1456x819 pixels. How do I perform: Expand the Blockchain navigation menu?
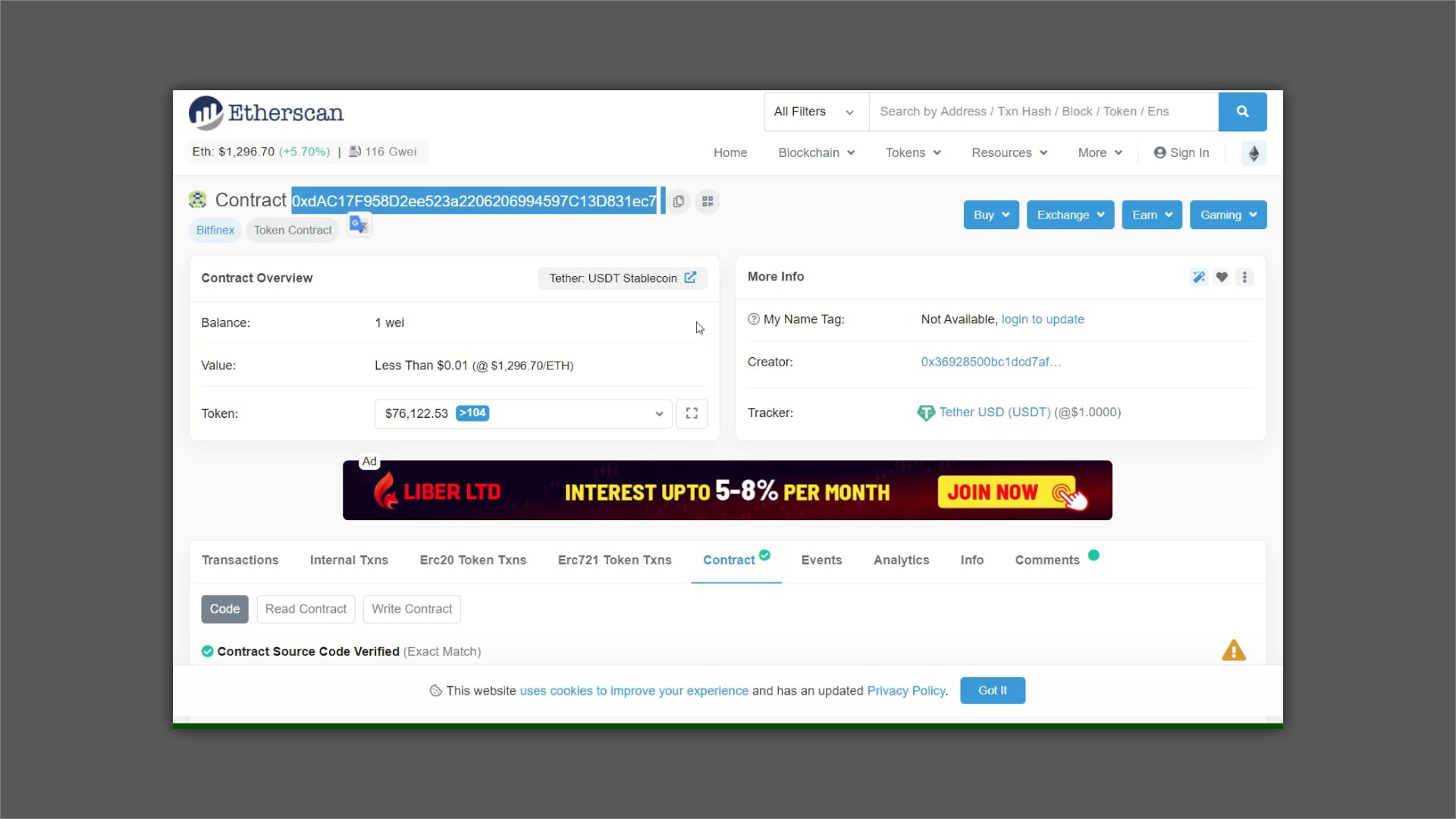pos(816,153)
